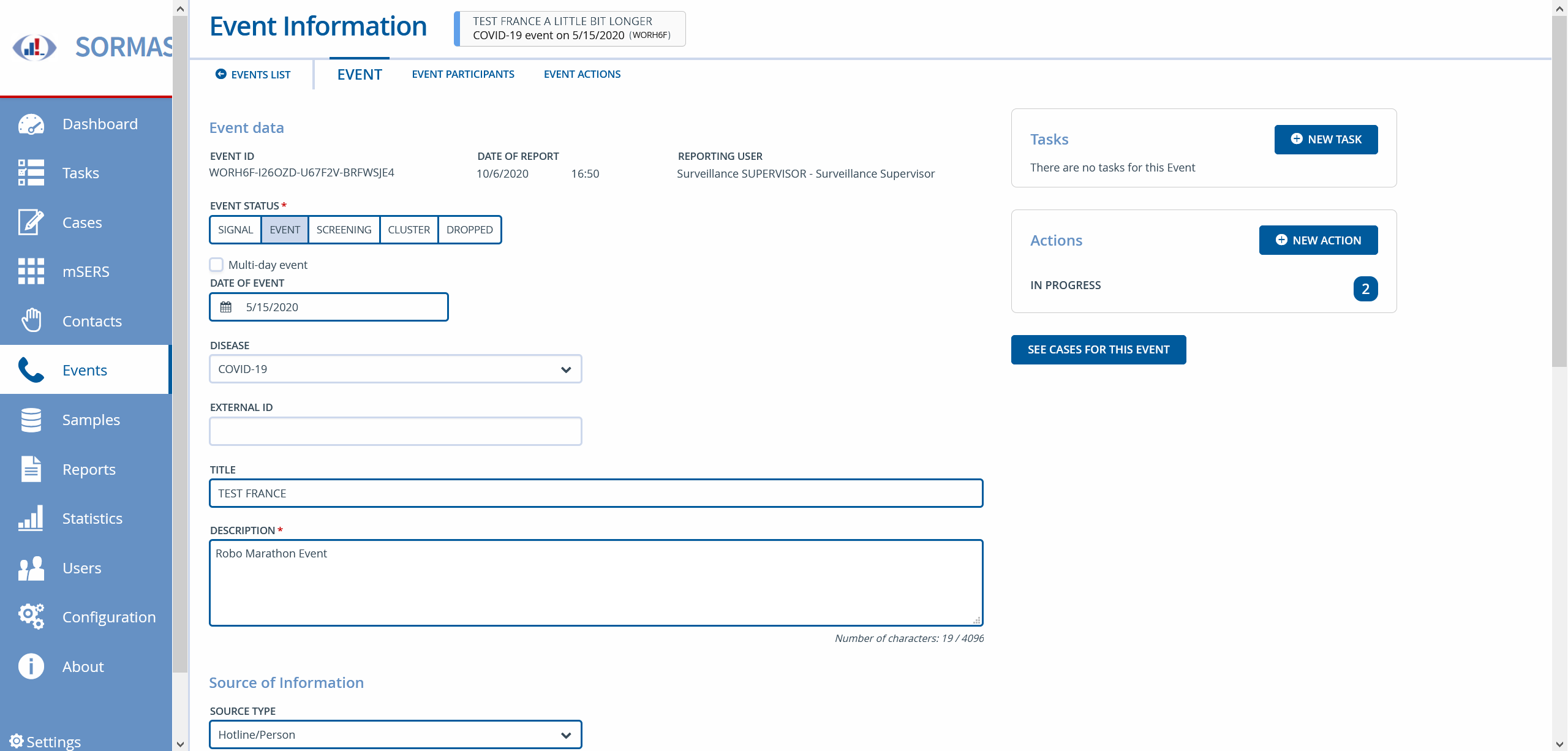
Task: Open the Disease dropdown arrow
Action: (566, 369)
